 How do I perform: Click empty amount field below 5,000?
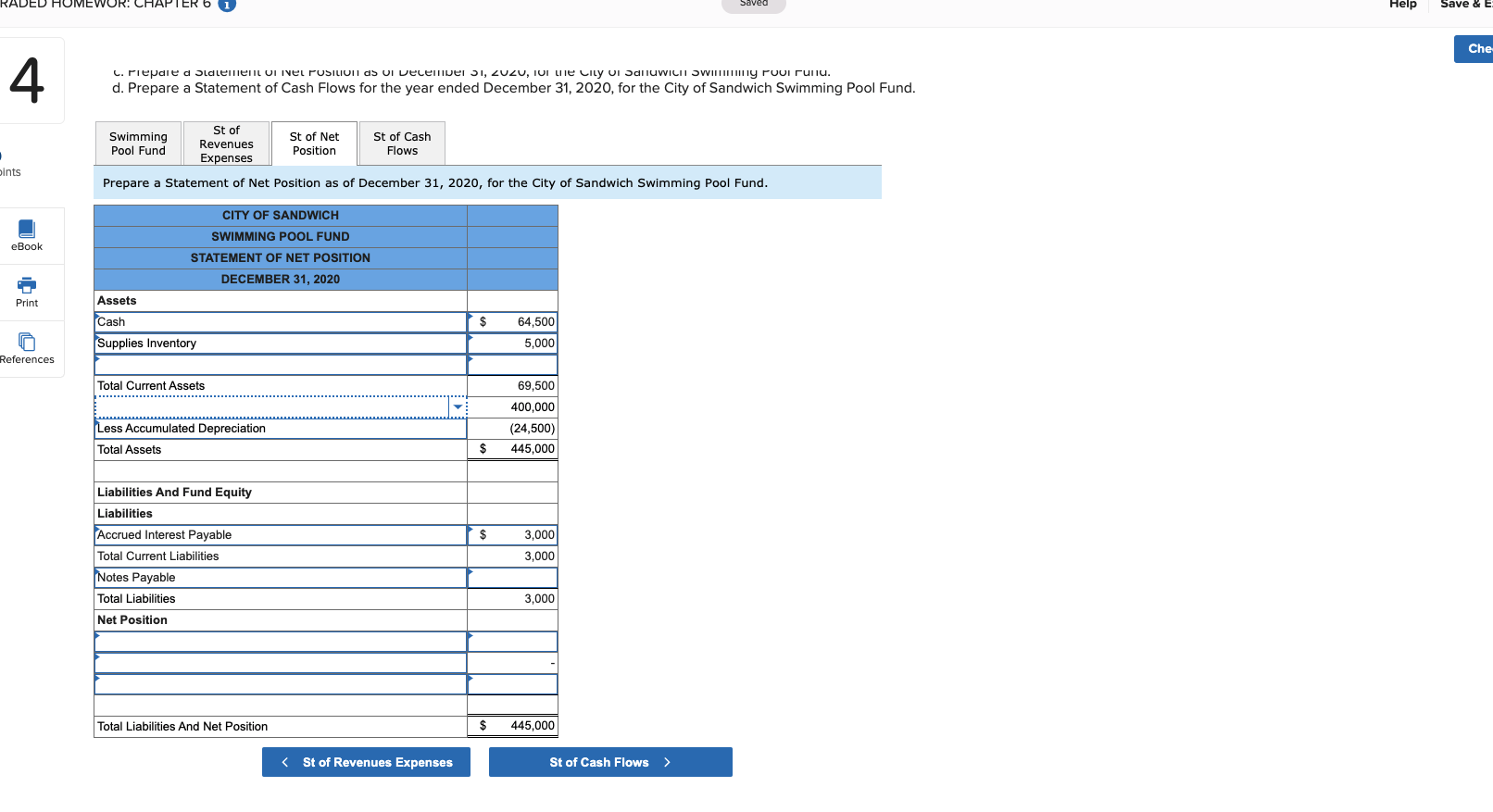(x=512, y=365)
